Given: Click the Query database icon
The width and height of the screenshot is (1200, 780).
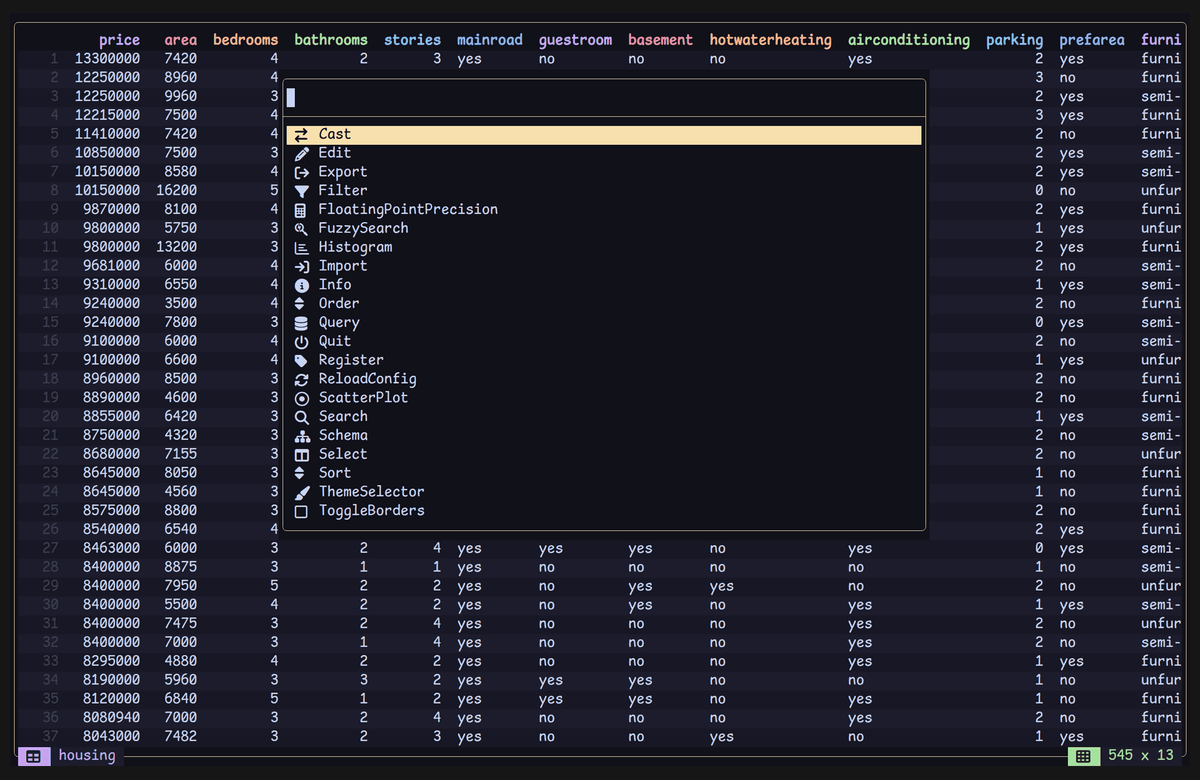Looking at the screenshot, I should tap(301, 323).
